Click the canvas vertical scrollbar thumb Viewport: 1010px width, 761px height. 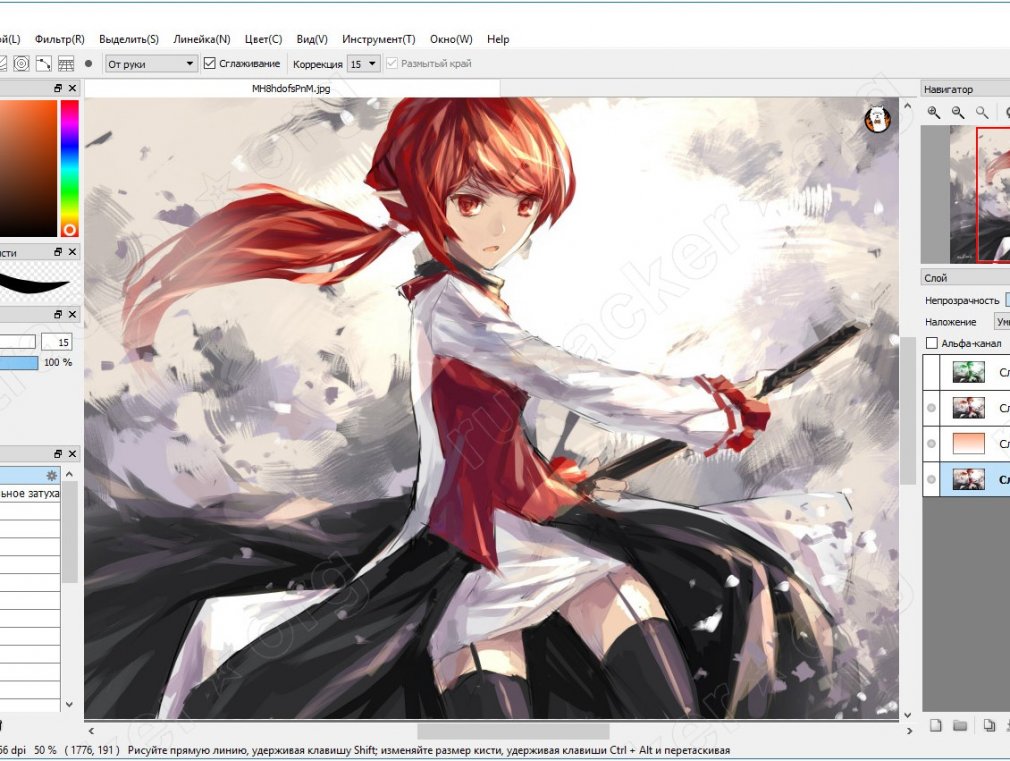908,410
